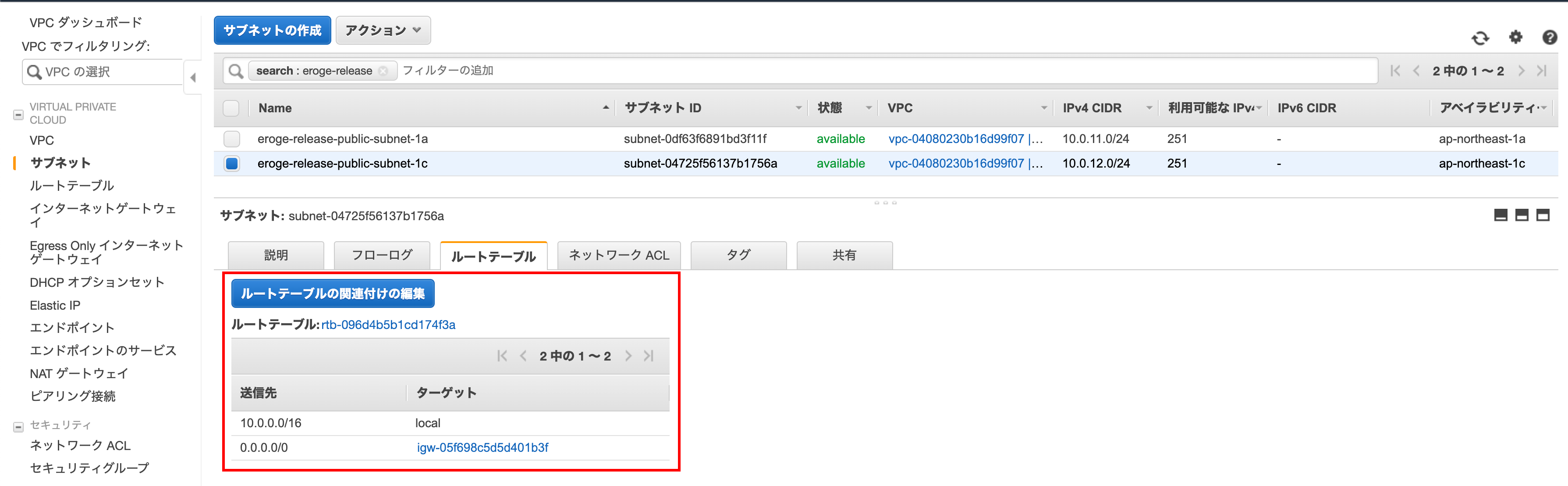
Task: Go to next page in route table pager
Action: tap(628, 356)
